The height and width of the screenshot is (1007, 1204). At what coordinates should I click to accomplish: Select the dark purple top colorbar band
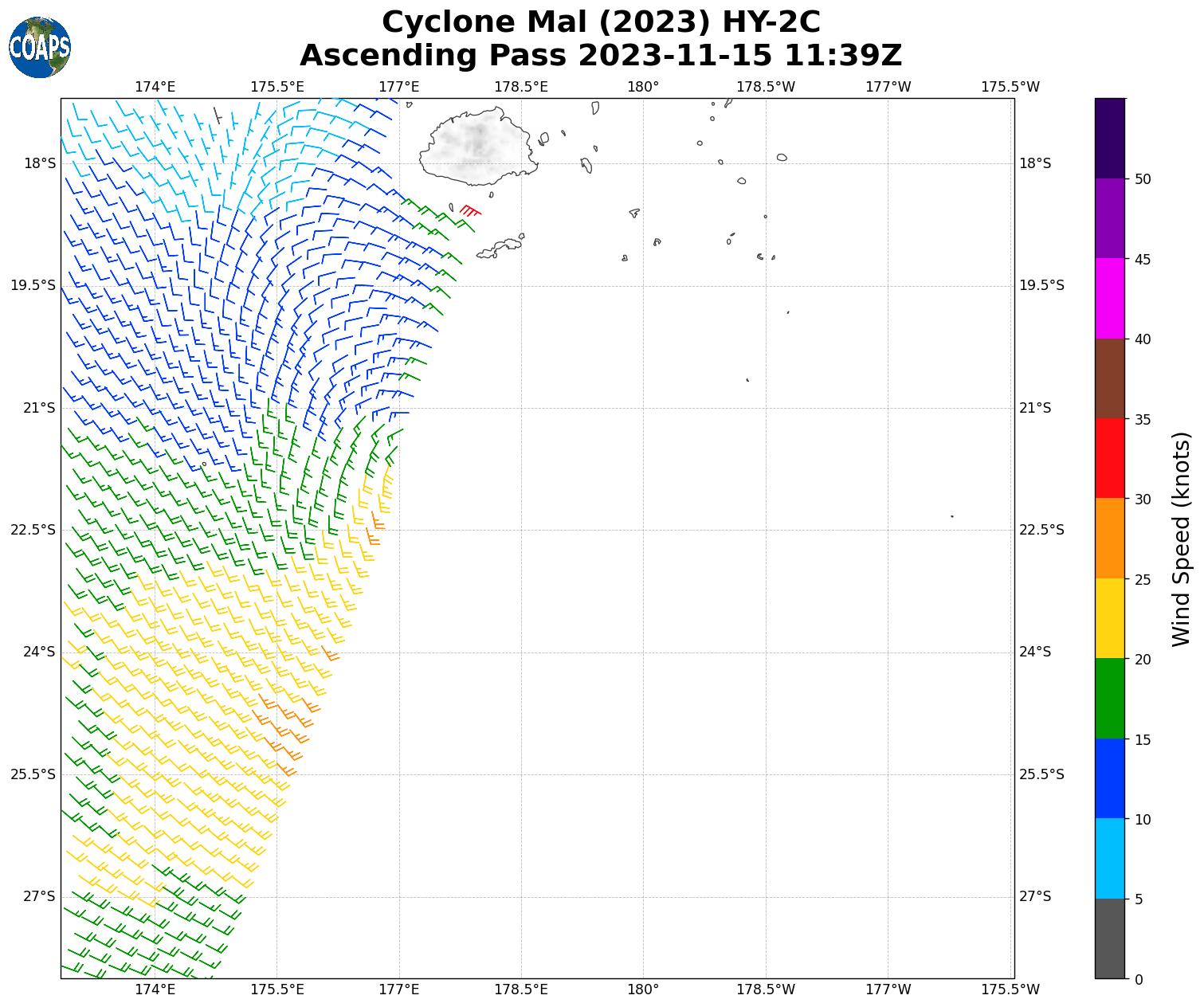point(1109,138)
